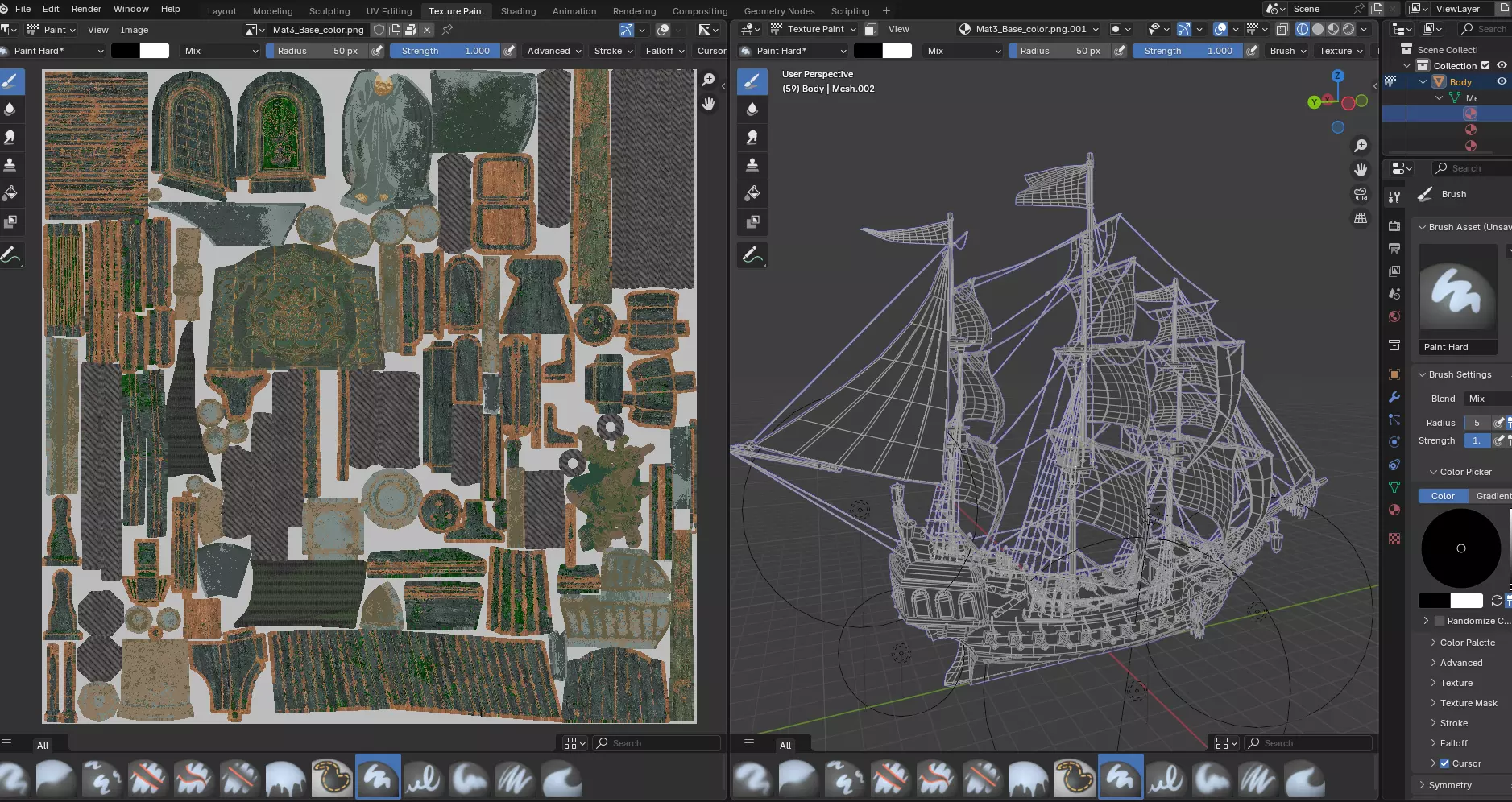Hide Collection via its eye icon in outliner

[x=1502, y=65]
